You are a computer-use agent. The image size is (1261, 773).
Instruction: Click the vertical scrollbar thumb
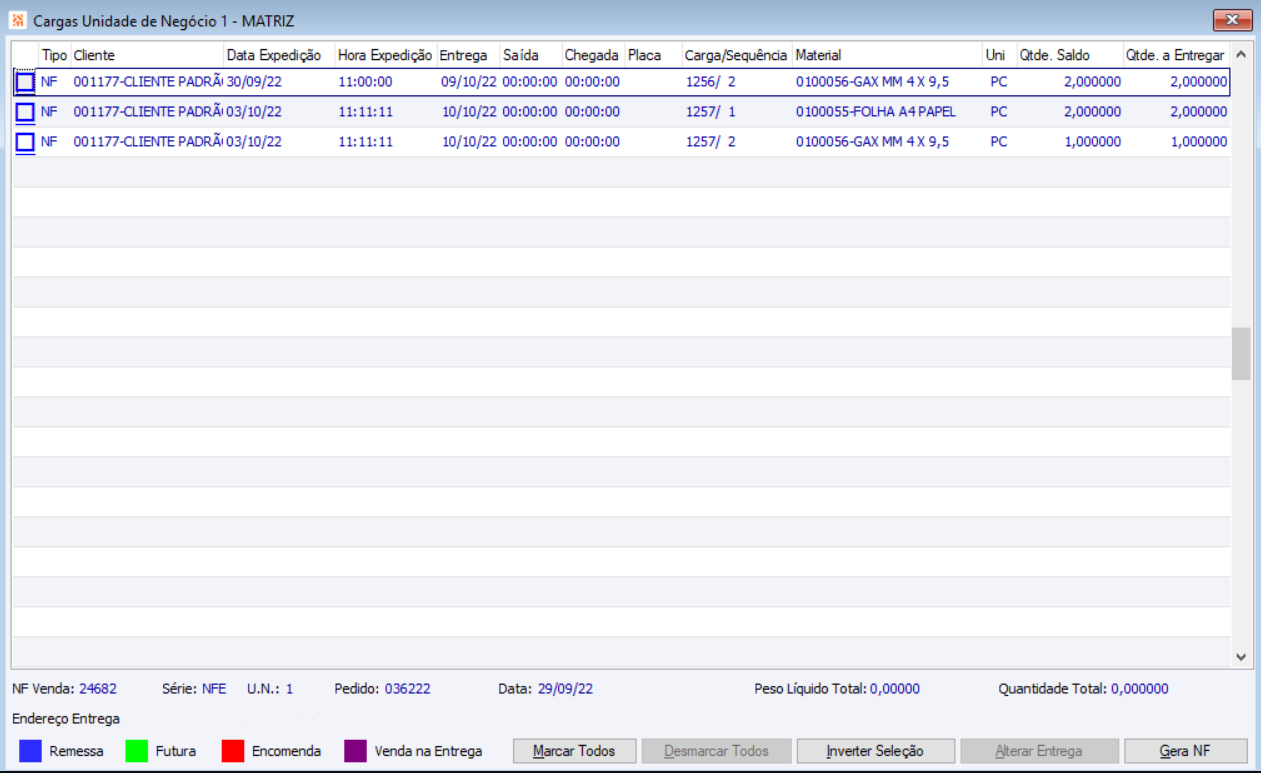[x=1241, y=353]
